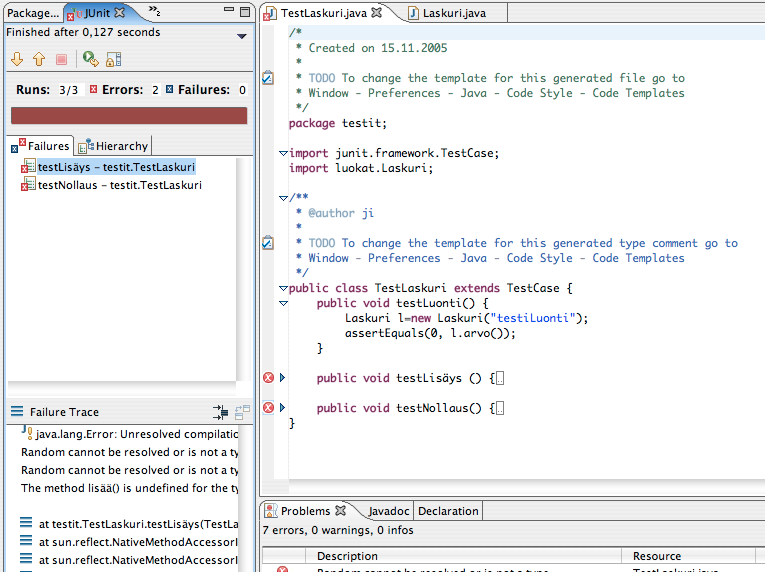Click testit.TestLaskuri.testLisäys stack frame

129,524
